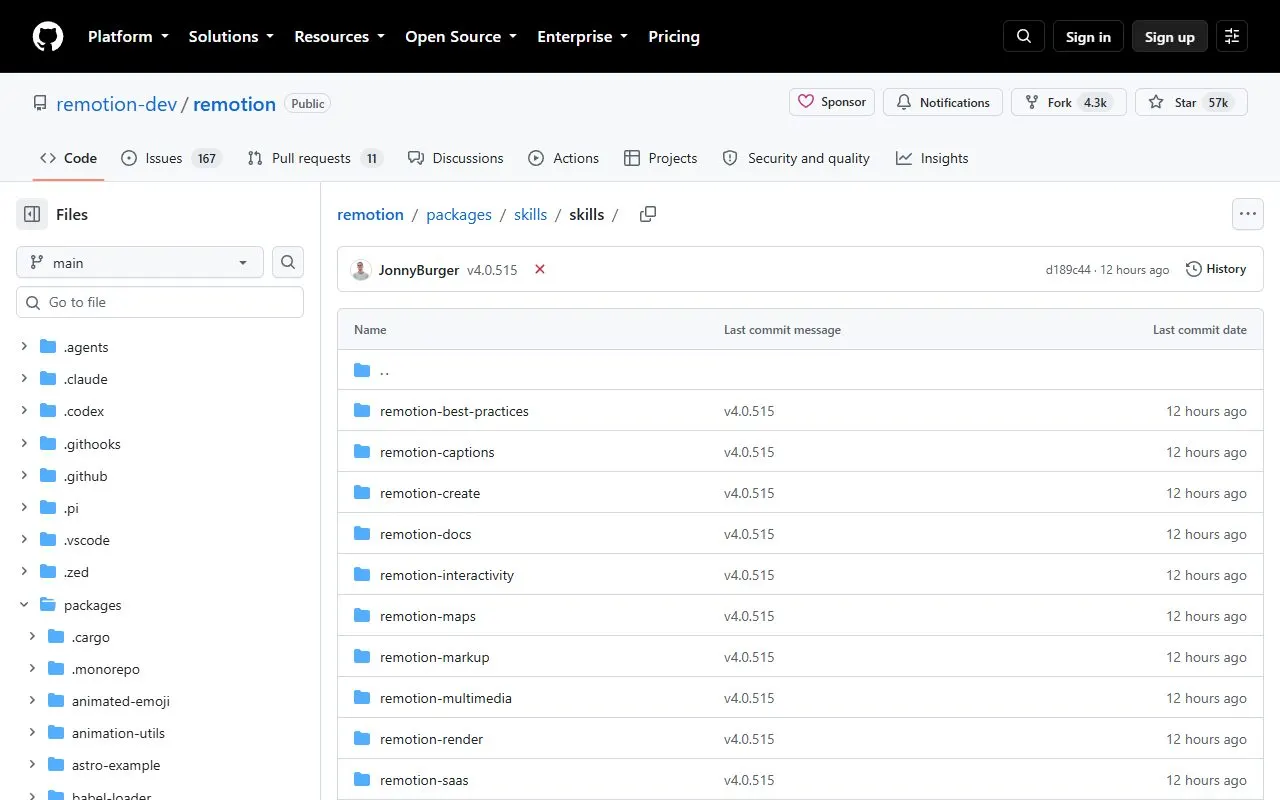The height and width of the screenshot is (800, 1280).
Task: Click the Sign in button
Action: (1088, 36)
